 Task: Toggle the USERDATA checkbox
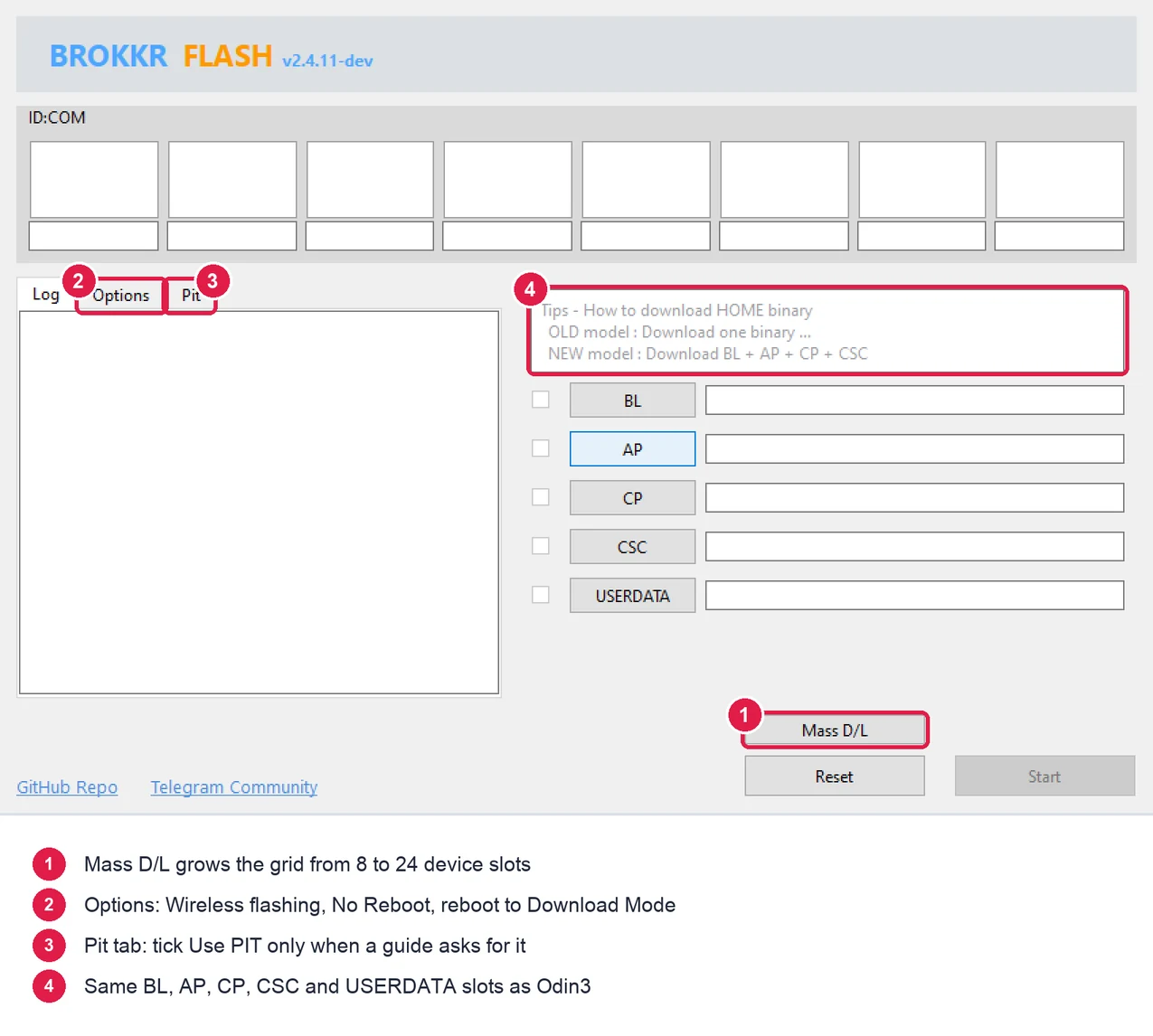pyautogui.click(x=541, y=595)
